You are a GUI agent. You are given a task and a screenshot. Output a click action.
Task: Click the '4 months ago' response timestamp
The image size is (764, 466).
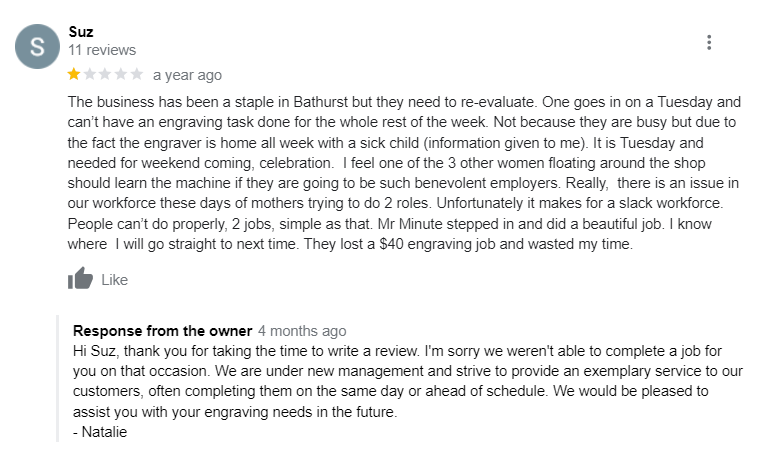pyautogui.click(x=302, y=330)
